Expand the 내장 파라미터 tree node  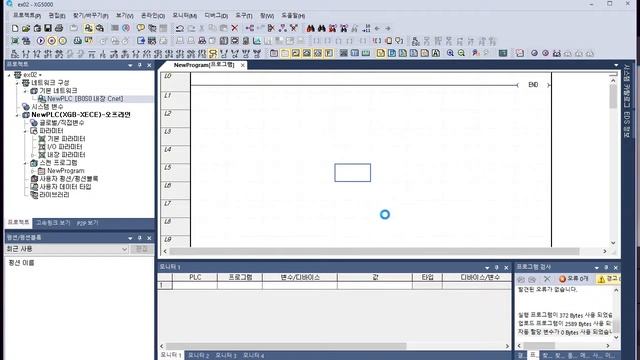pos(33,155)
